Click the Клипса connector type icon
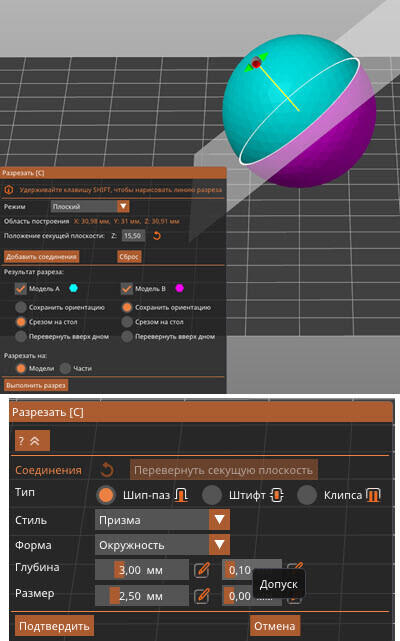Screen dimensions: 400x641 [373, 495]
